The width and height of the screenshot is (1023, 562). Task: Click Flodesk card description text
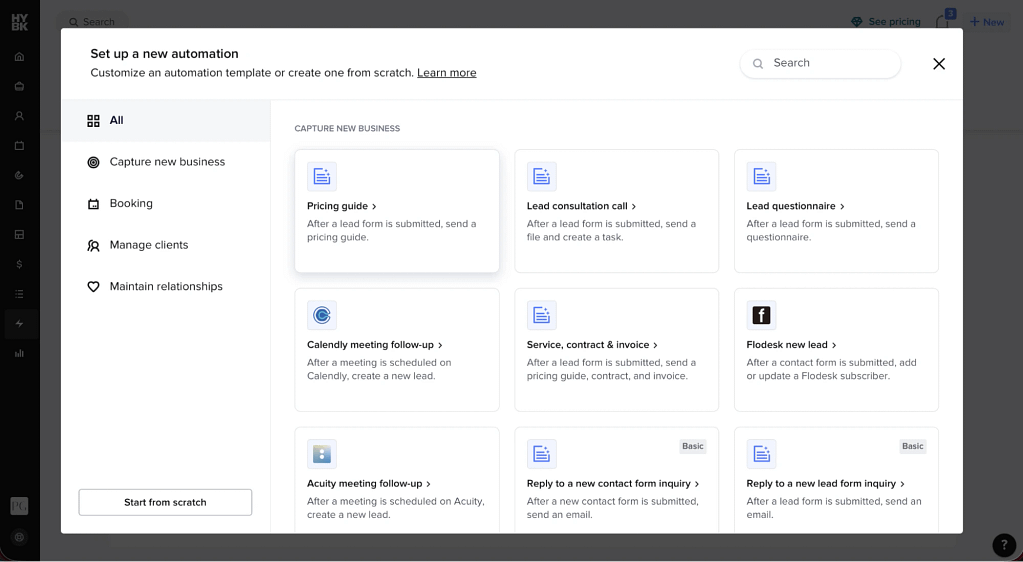point(831,369)
